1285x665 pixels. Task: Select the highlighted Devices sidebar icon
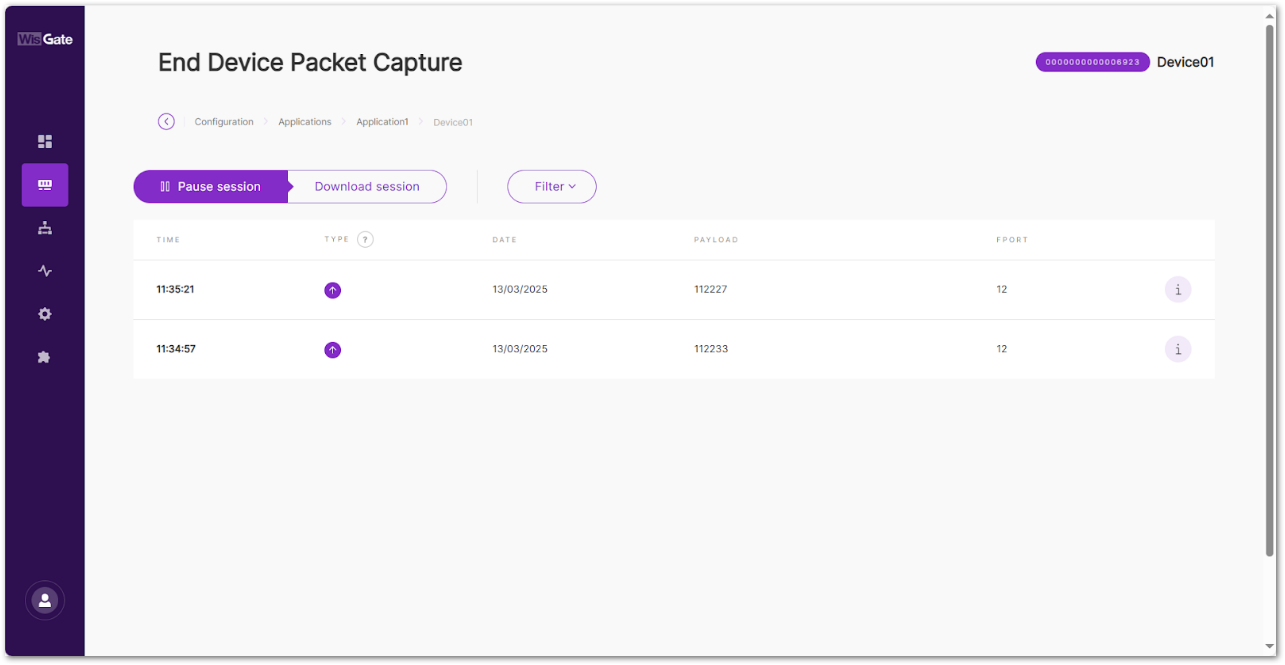pyautogui.click(x=44, y=185)
